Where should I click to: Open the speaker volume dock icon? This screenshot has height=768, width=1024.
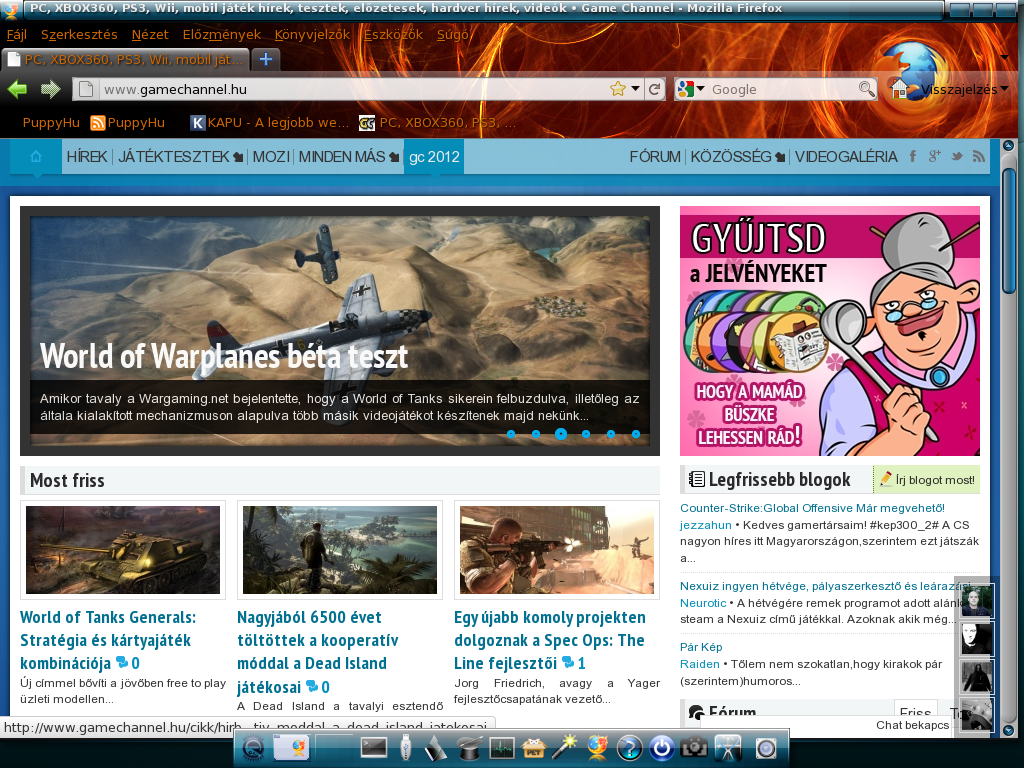[x=765, y=748]
